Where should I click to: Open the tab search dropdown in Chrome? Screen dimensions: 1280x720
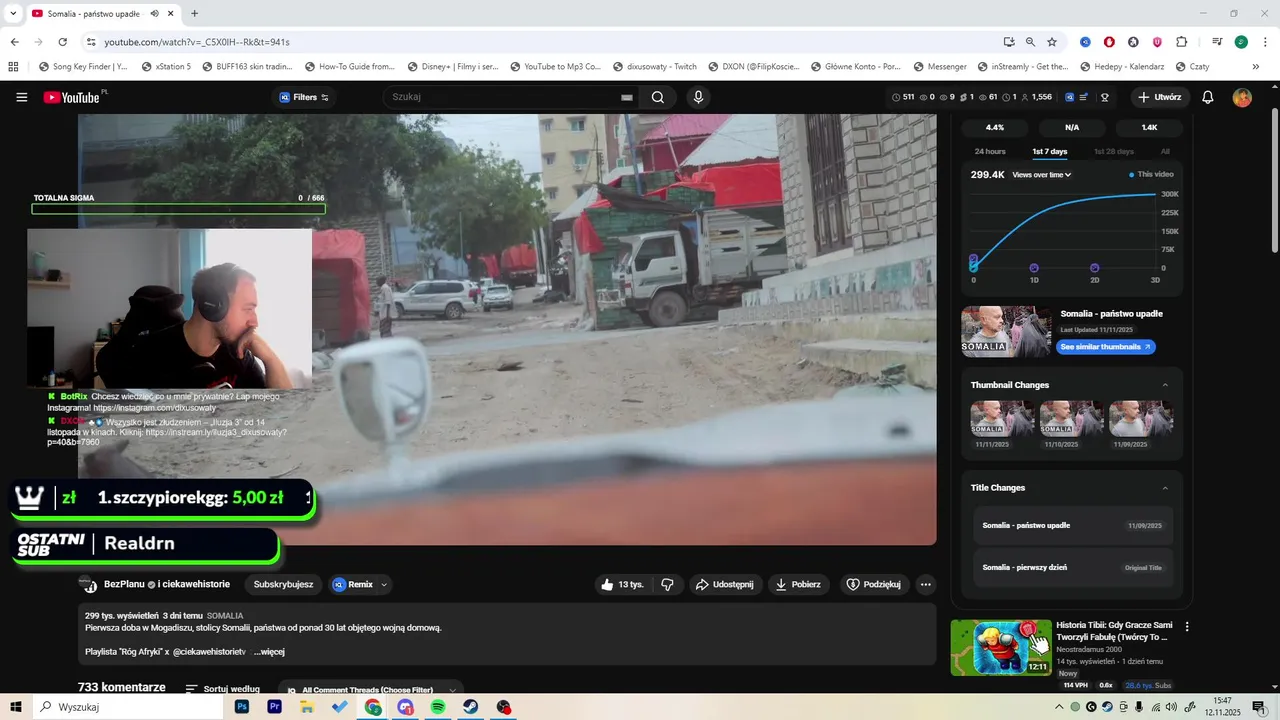coord(13,13)
